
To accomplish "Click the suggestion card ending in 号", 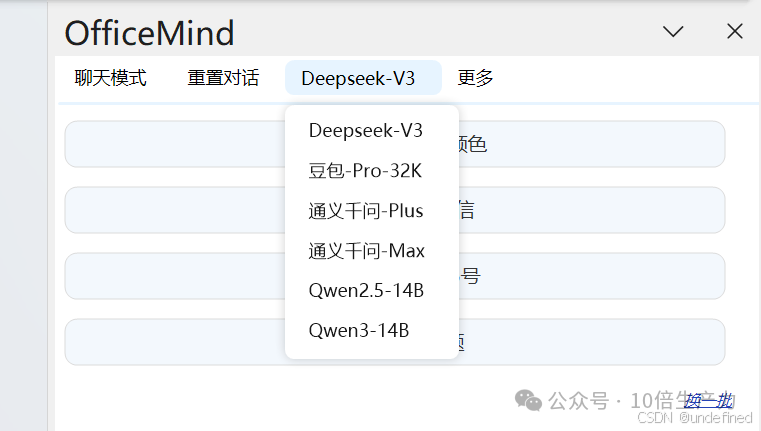I will click(x=395, y=276).
